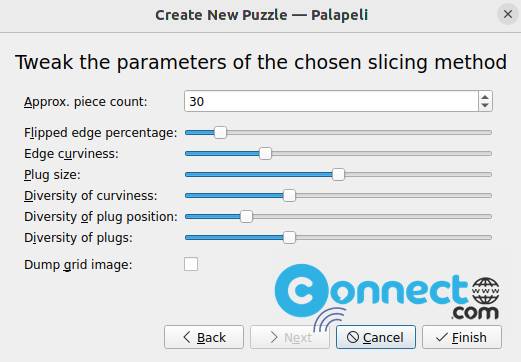Image resolution: width=521 pixels, height=362 pixels.
Task: Increase piece count with up arrow
Action: coord(485,97)
